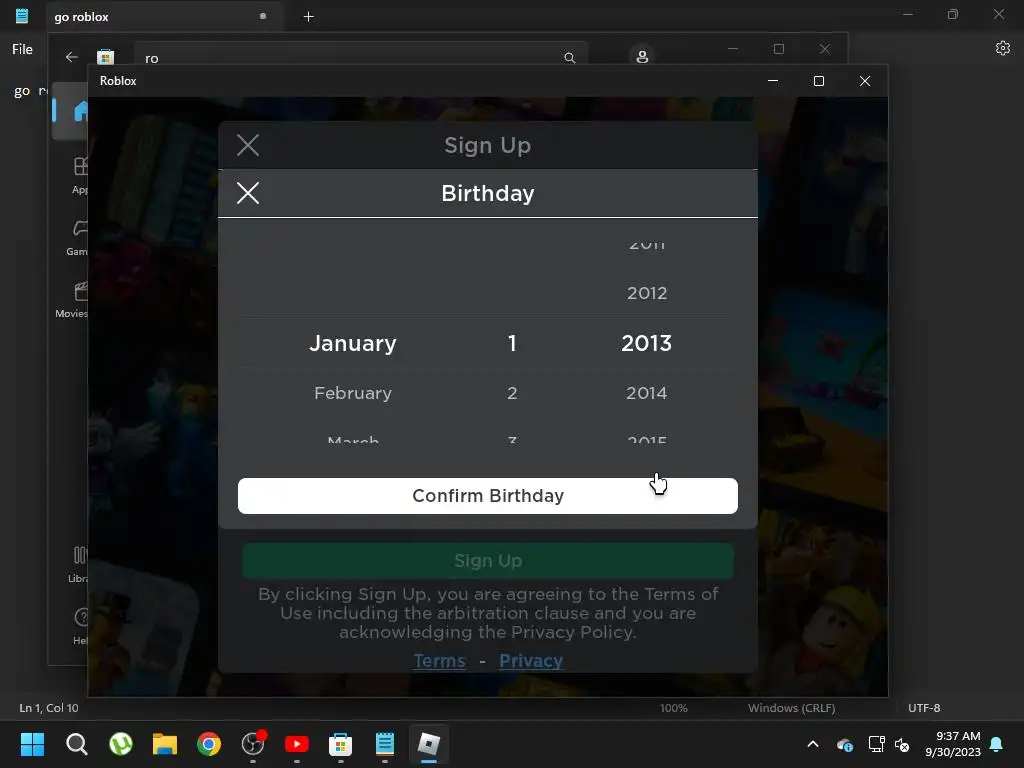Open uTorrent from the taskbar
The image size is (1024, 768).
121,744
